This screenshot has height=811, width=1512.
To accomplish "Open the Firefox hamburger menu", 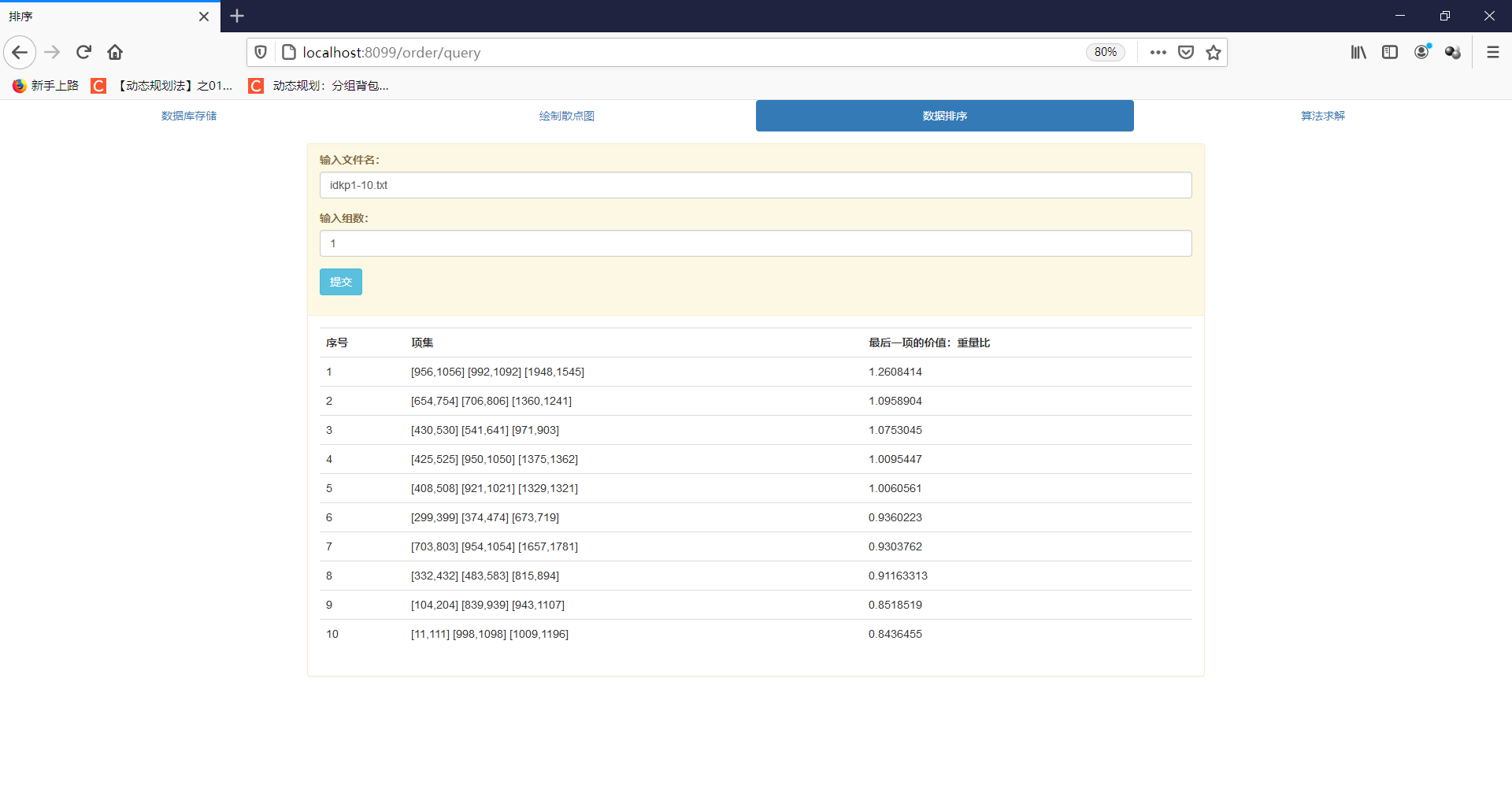I will point(1493,53).
